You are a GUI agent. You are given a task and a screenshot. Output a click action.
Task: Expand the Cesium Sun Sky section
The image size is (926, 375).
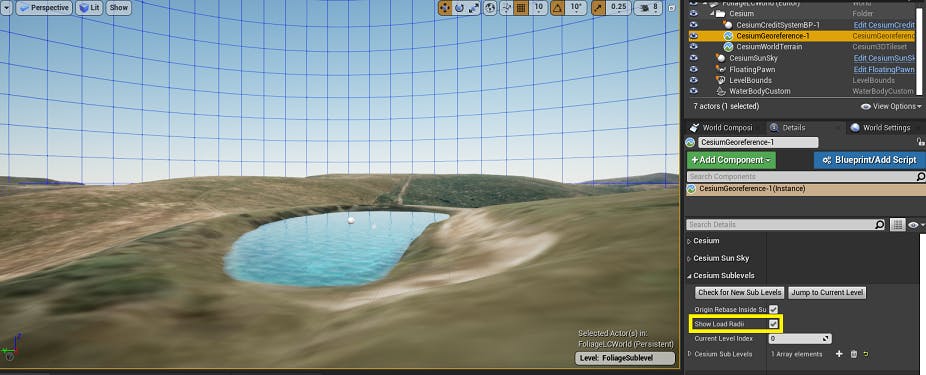click(x=689, y=258)
